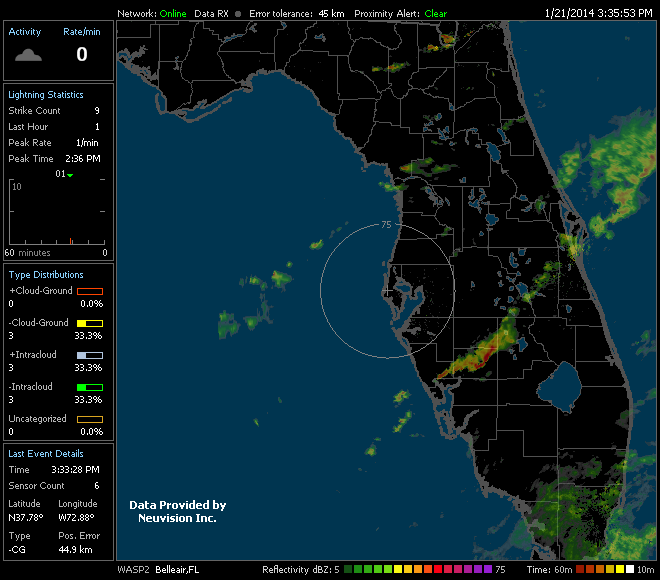The height and width of the screenshot is (580, 660).
Task: Click the -Intracloud label
Action: pyautogui.click(x=30, y=387)
